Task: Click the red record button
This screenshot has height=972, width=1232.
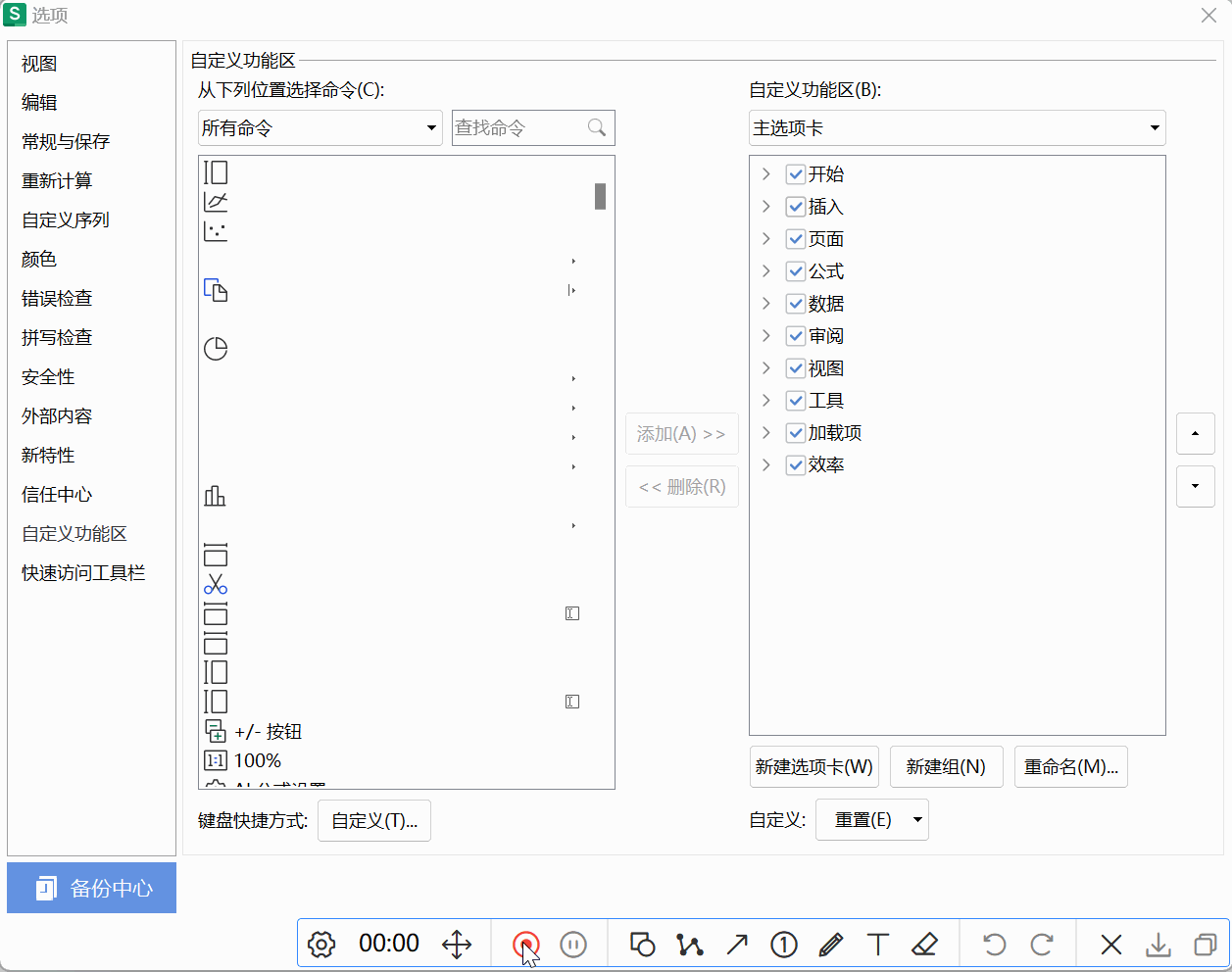Action: [x=525, y=945]
